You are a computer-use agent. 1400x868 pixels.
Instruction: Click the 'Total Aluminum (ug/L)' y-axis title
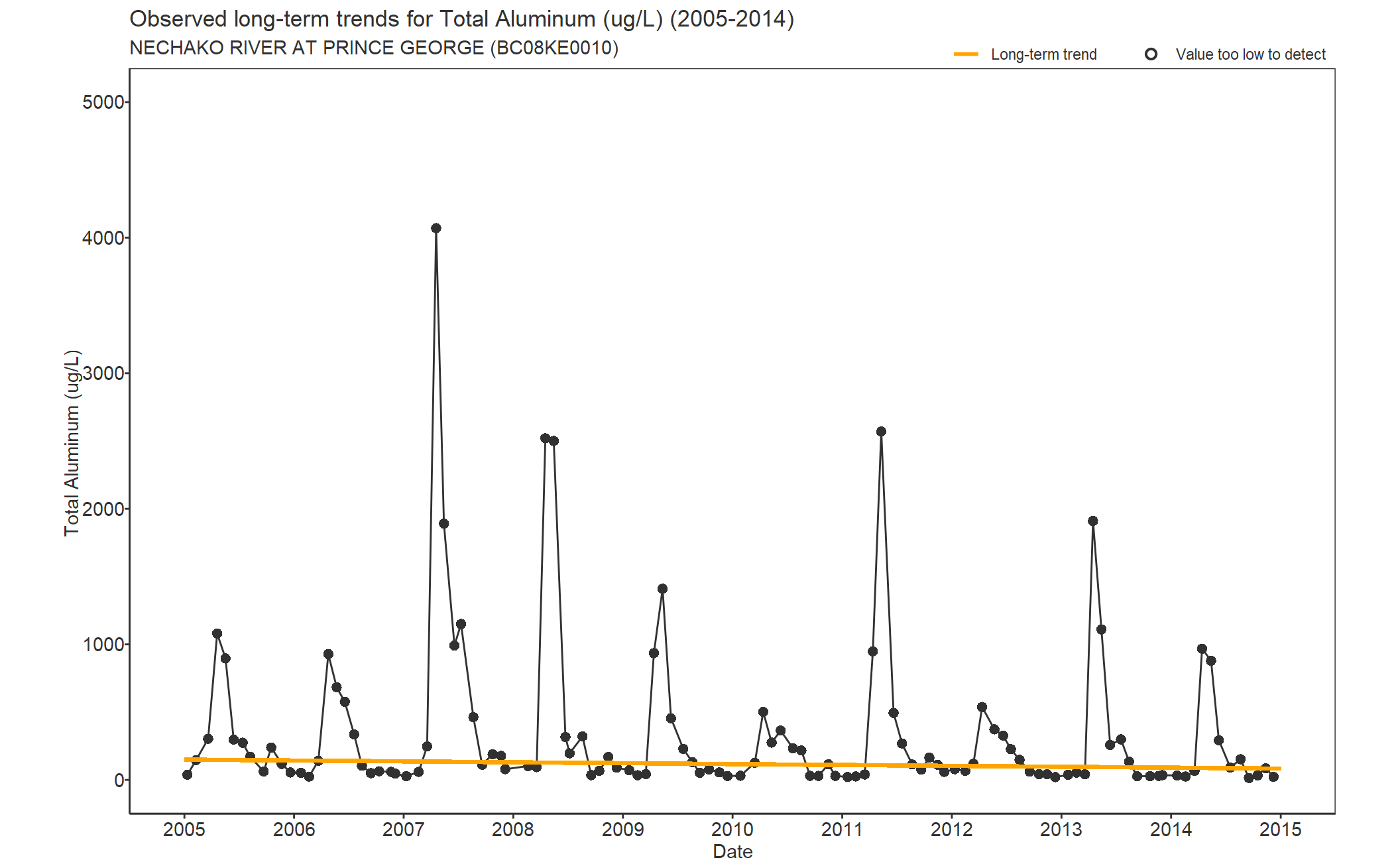(72, 442)
